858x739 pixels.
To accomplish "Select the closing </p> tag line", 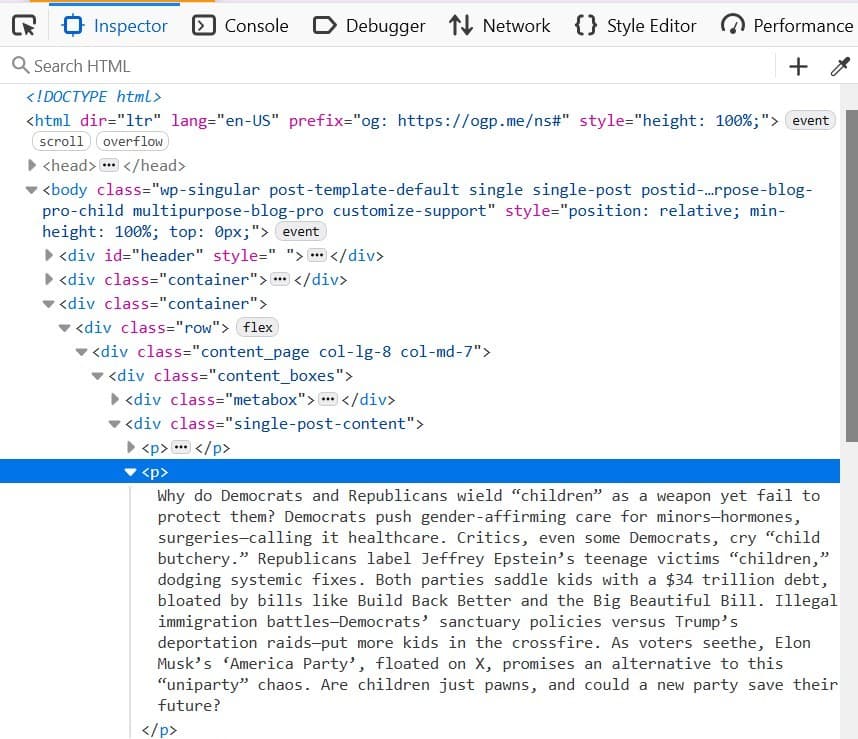I will [159, 730].
